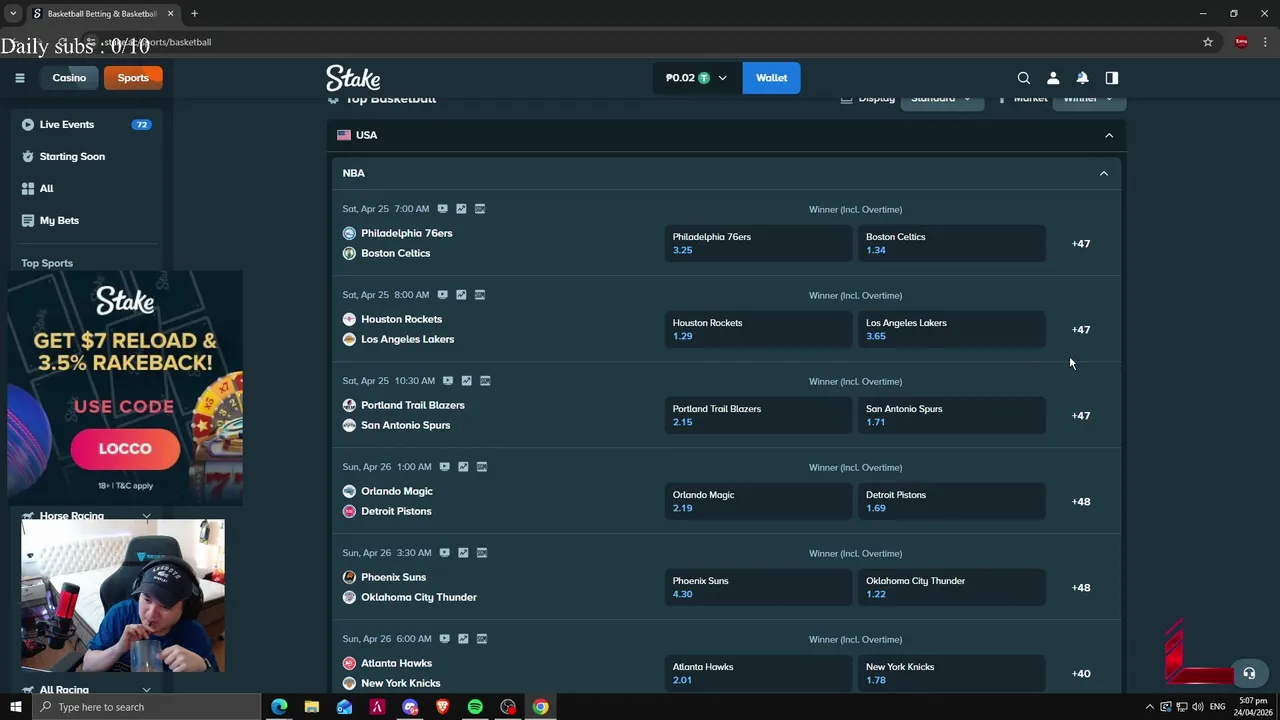Open same game multi icon for 76ers vs Celtics
The width and height of the screenshot is (1280, 720).
pos(480,209)
